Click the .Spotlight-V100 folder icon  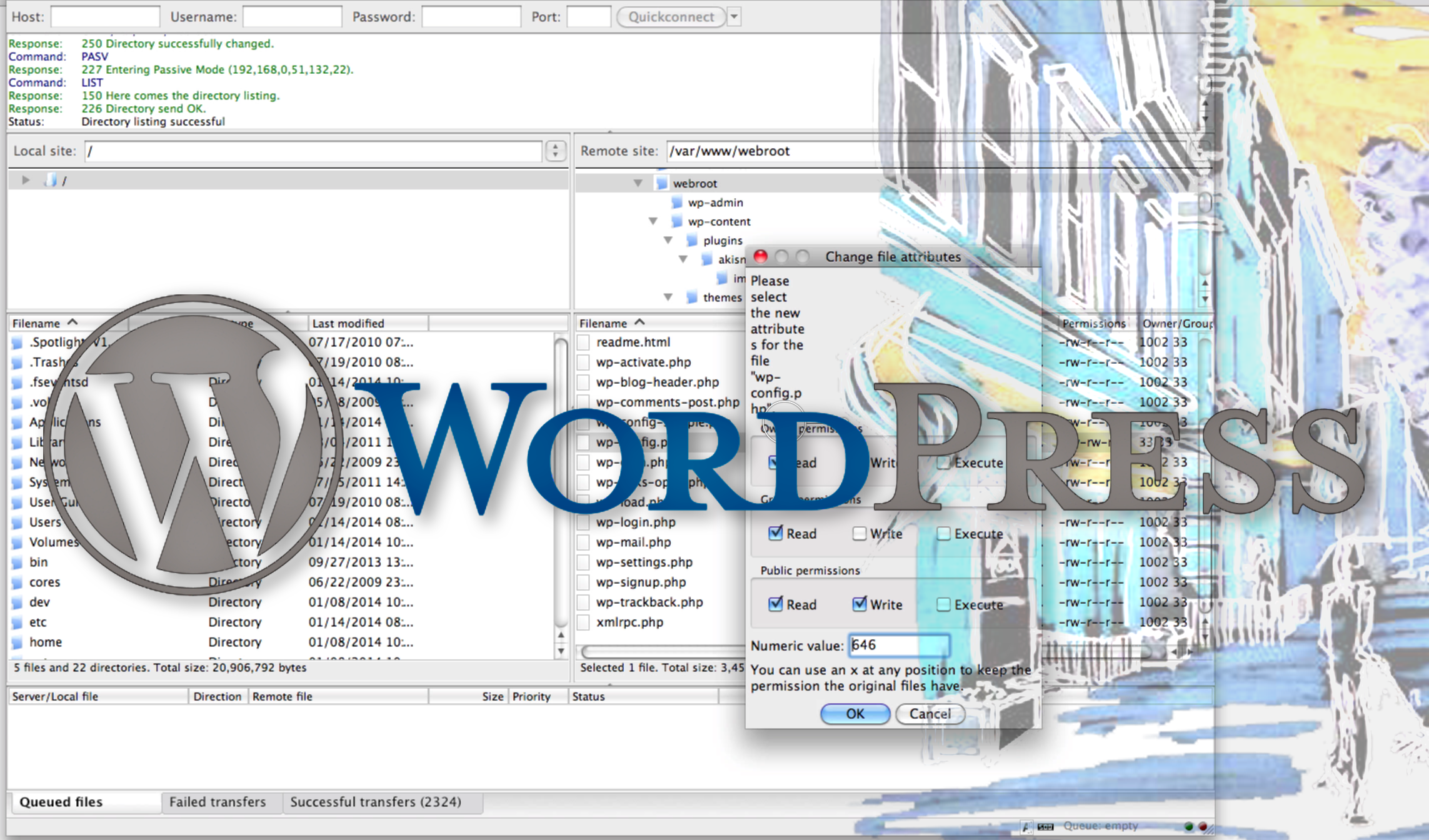18,342
